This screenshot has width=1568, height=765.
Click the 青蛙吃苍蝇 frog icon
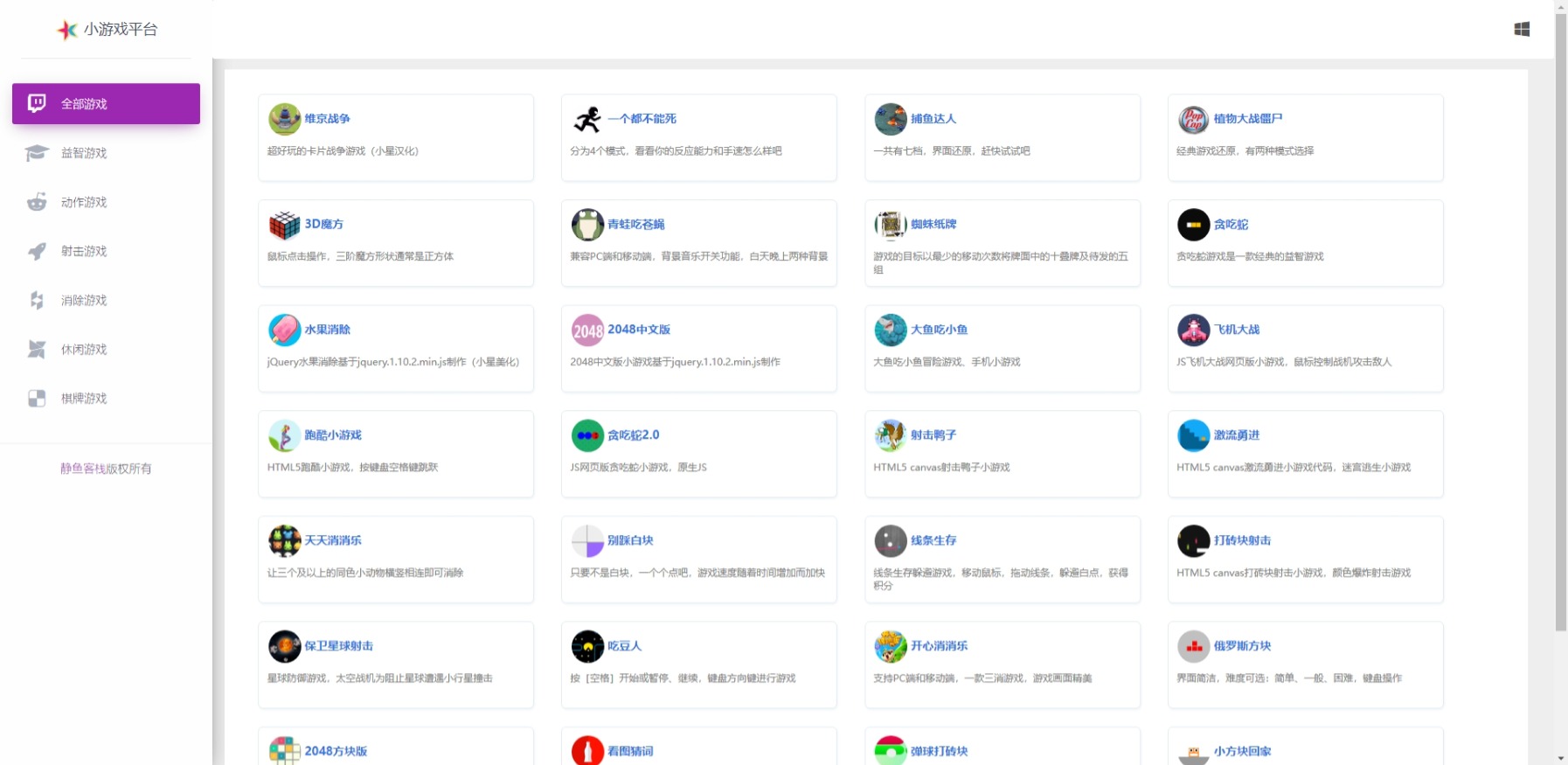pyautogui.click(x=587, y=225)
